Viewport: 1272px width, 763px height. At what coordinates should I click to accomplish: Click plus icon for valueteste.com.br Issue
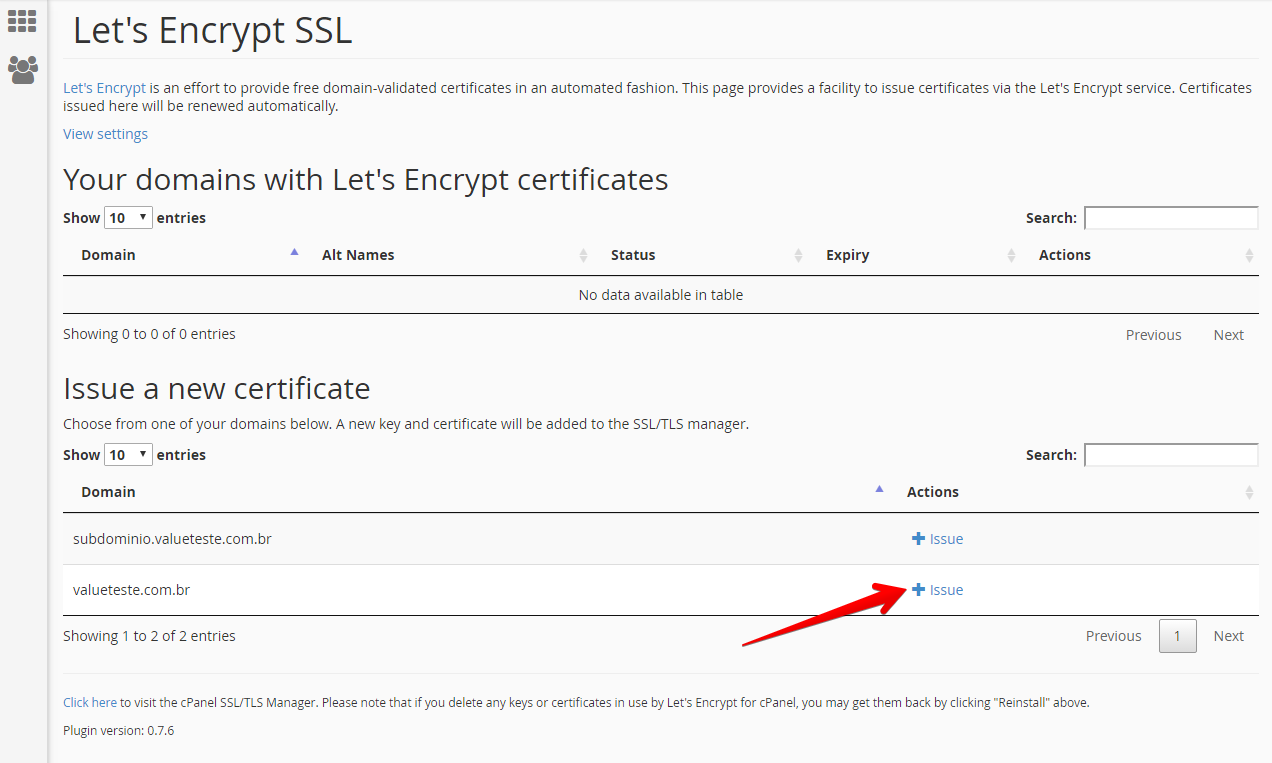(x=918, y=590)
